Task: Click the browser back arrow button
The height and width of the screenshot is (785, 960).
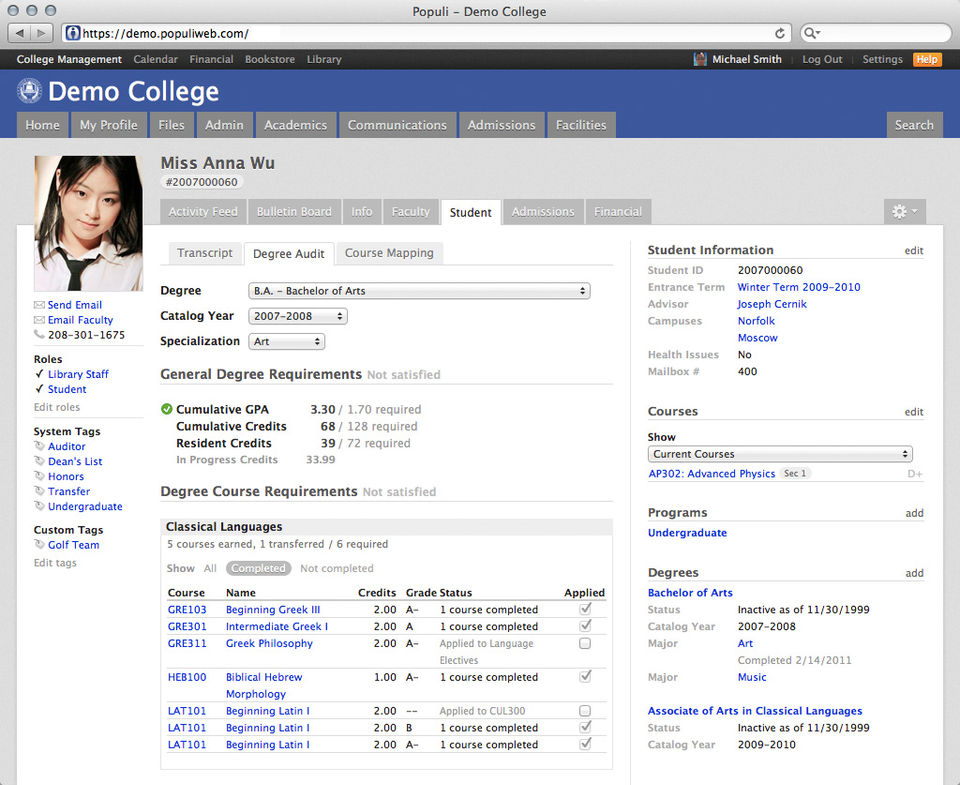Action: coord(18,33)
